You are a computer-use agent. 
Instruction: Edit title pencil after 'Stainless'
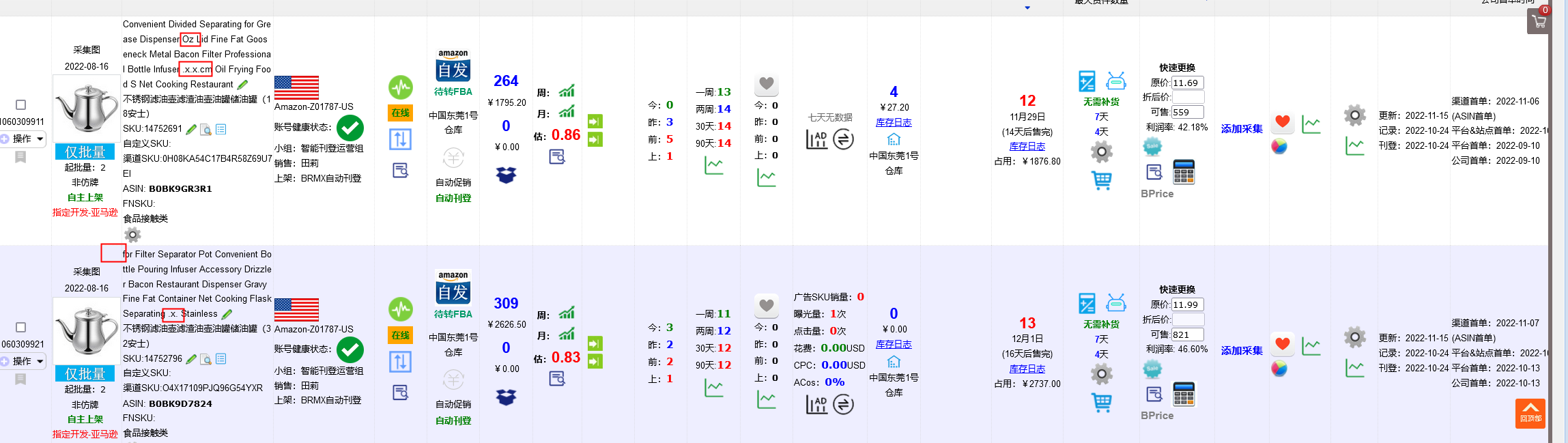(x=227, y=314)
